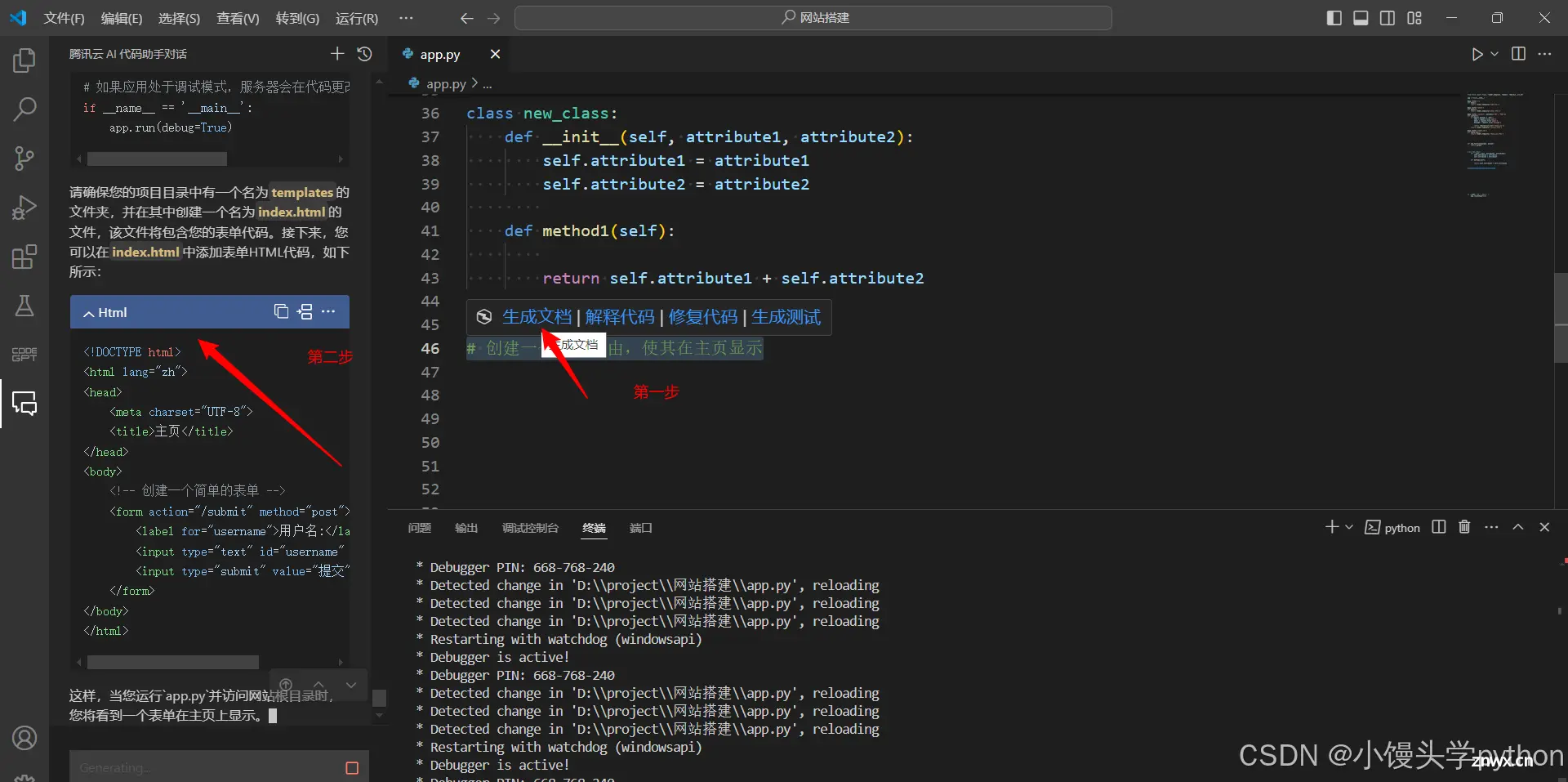Viewport: 1568px width, 782px height.
Task: Click top code snippet horizontal scrollbar
Action: (x=158, y=159)
